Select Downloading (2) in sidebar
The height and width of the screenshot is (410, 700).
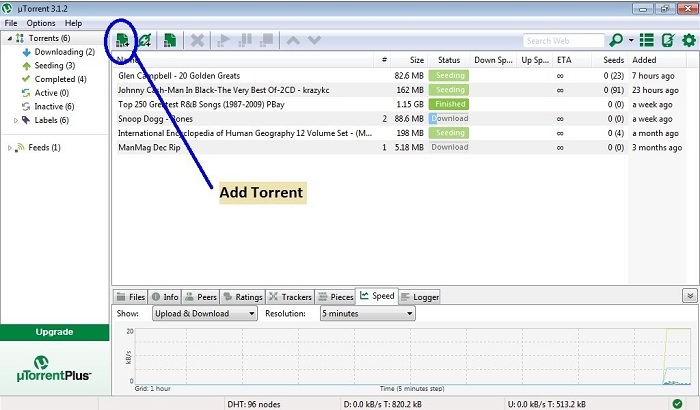tap(64, 52)
